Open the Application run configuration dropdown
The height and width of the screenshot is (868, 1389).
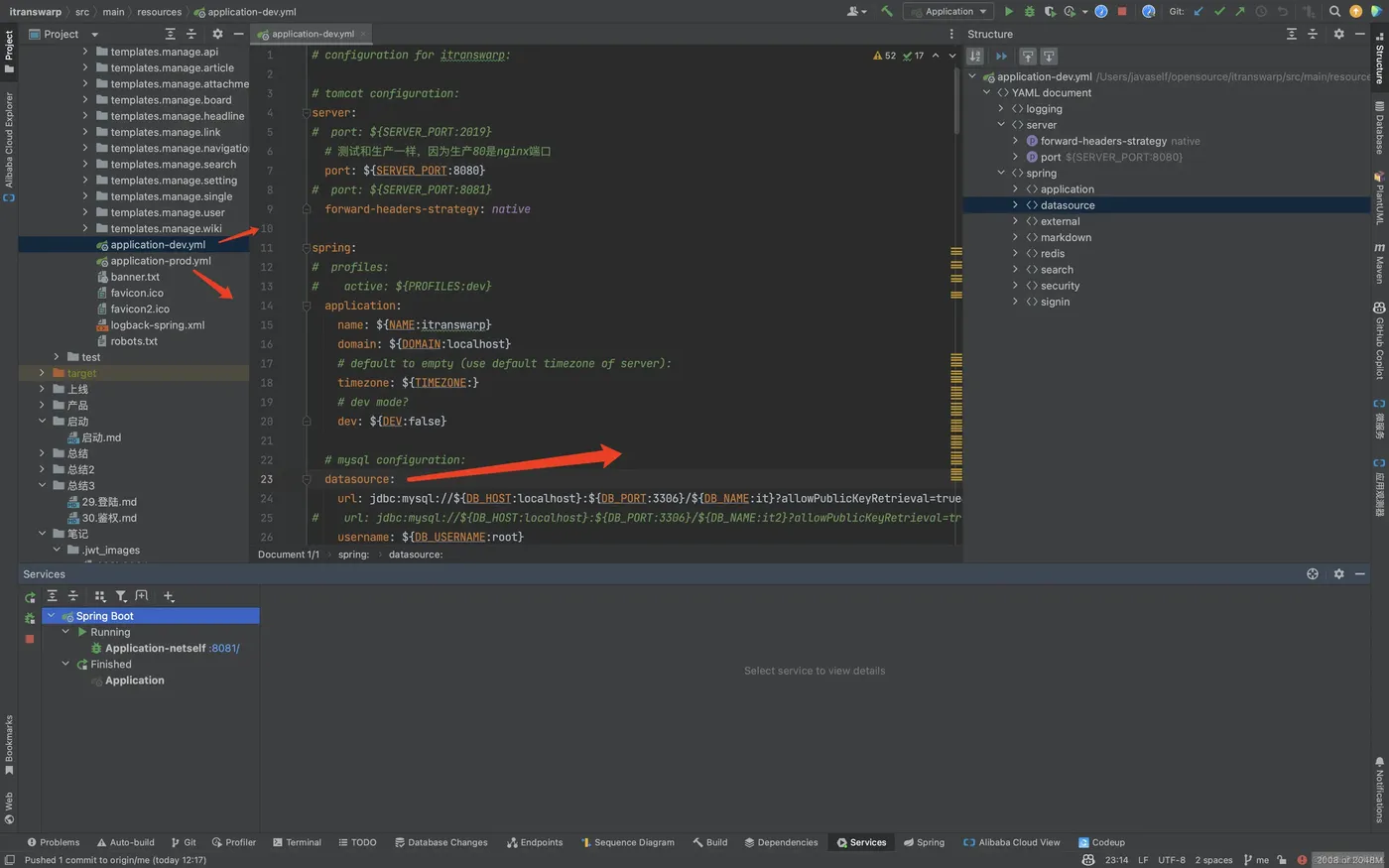948,12
